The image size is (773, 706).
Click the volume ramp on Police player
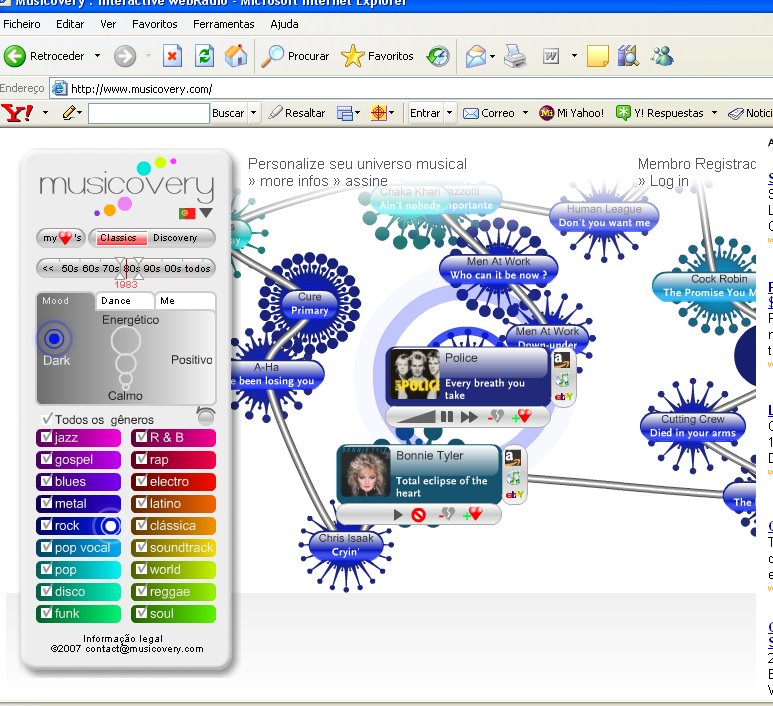coord(416,417)
